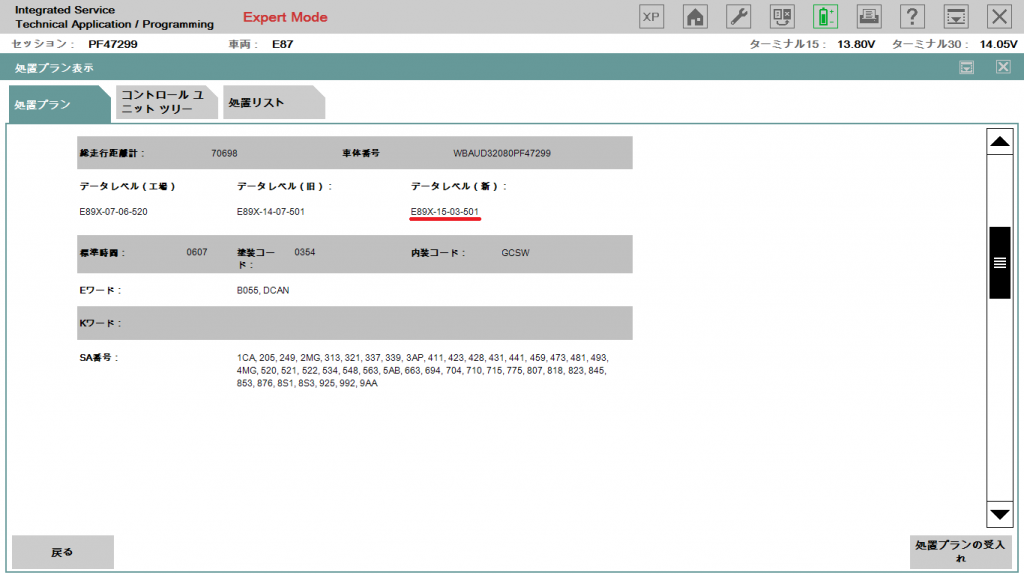Open the green battery status icon

click(825, 16)
